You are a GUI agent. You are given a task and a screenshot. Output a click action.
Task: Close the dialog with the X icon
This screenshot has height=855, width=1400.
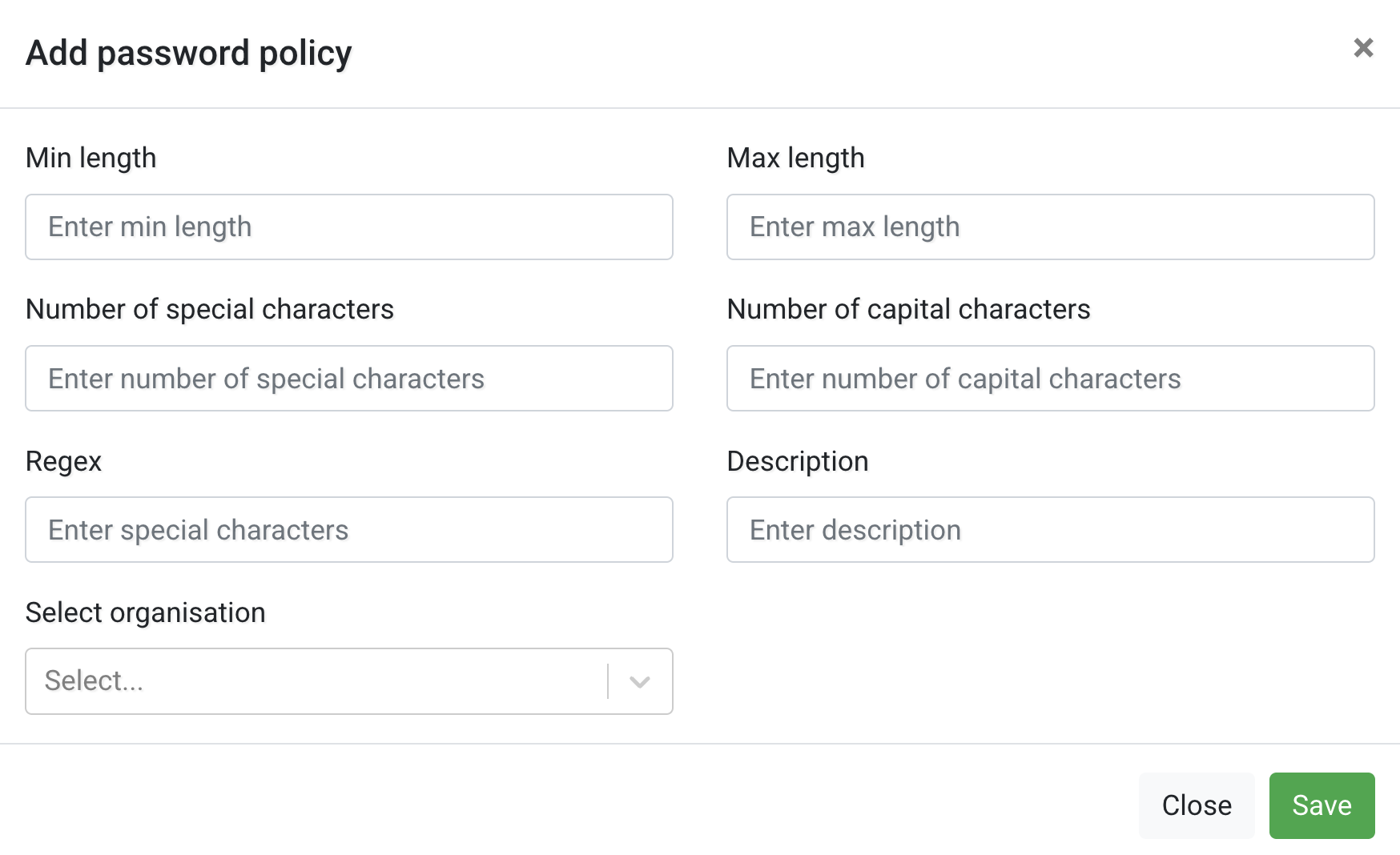pyautogui.click(x=1362, y=48)
